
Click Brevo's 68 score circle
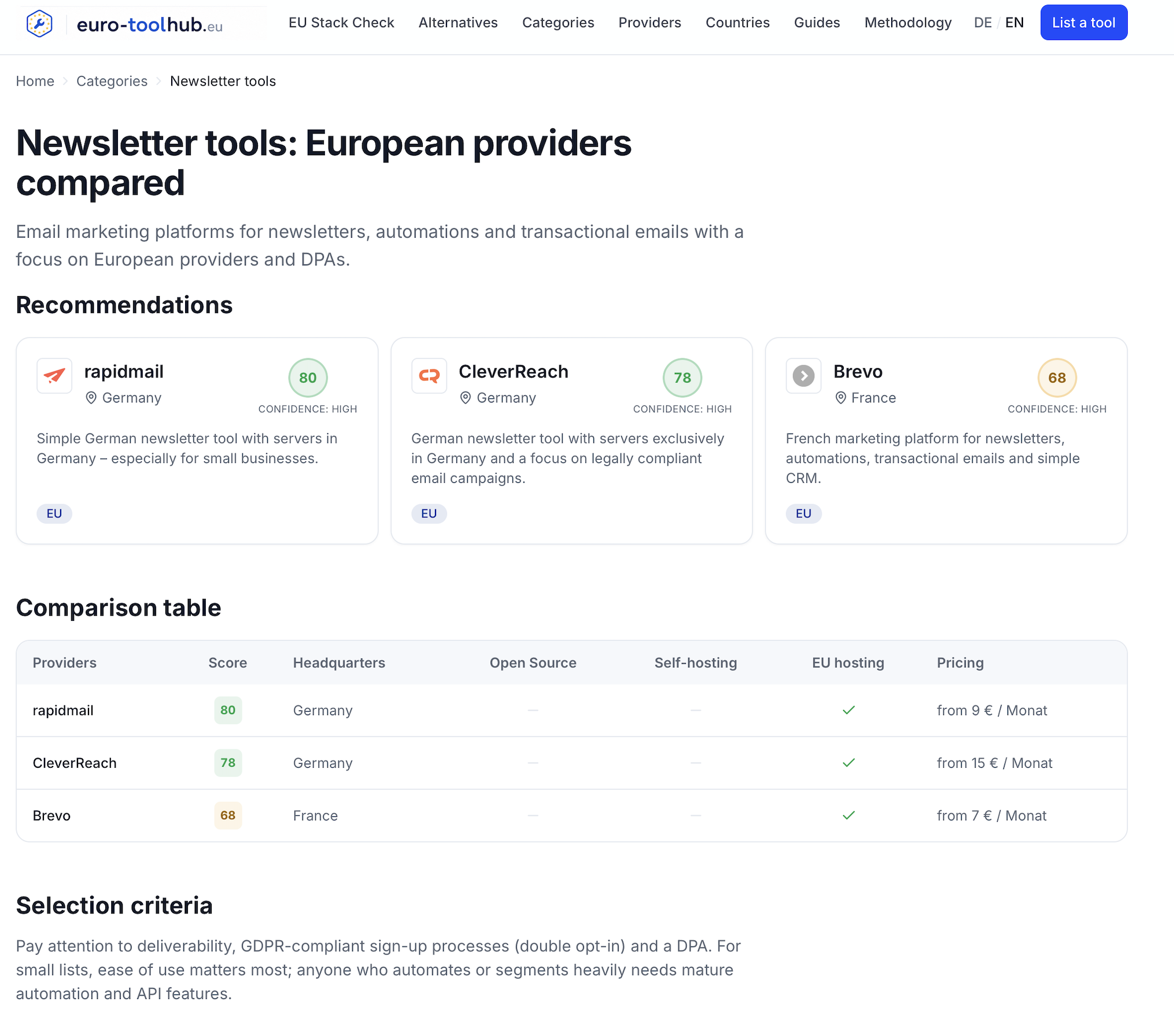click(x=1057, y=378)
